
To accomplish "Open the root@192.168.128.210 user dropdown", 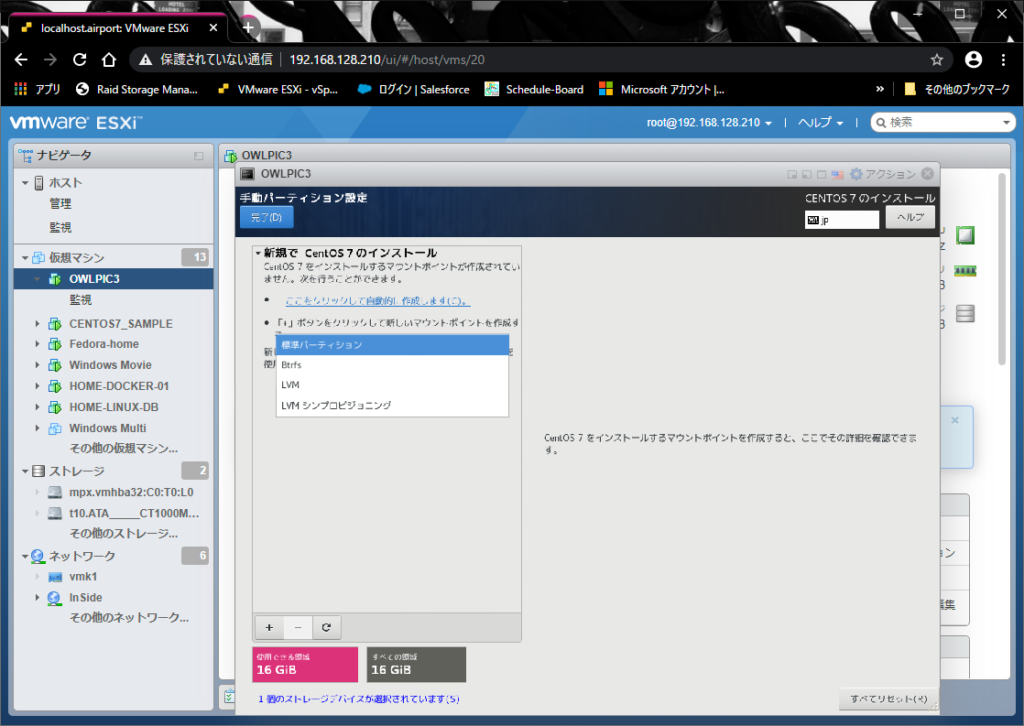I will point(709,123).
